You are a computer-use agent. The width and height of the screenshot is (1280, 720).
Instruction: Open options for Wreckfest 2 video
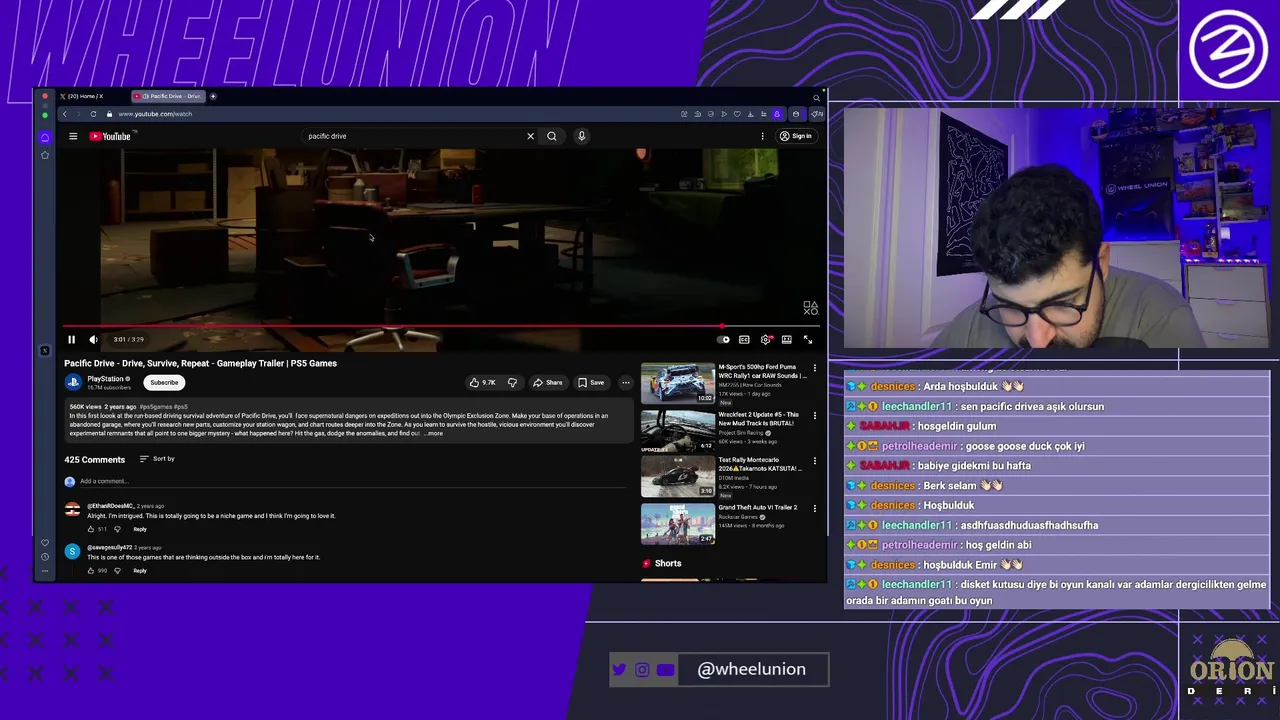(814, 415)
